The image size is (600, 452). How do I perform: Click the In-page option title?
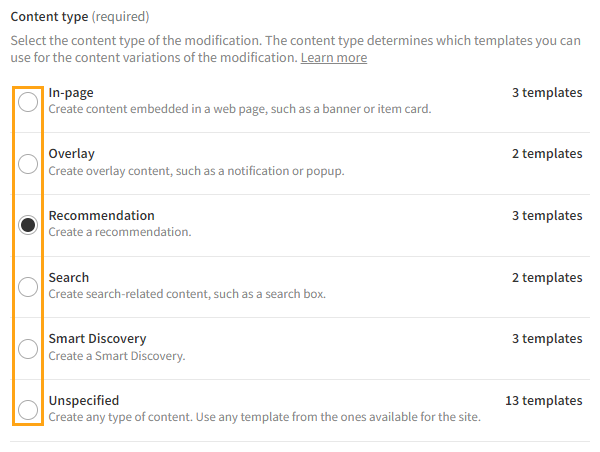[71, 93]
